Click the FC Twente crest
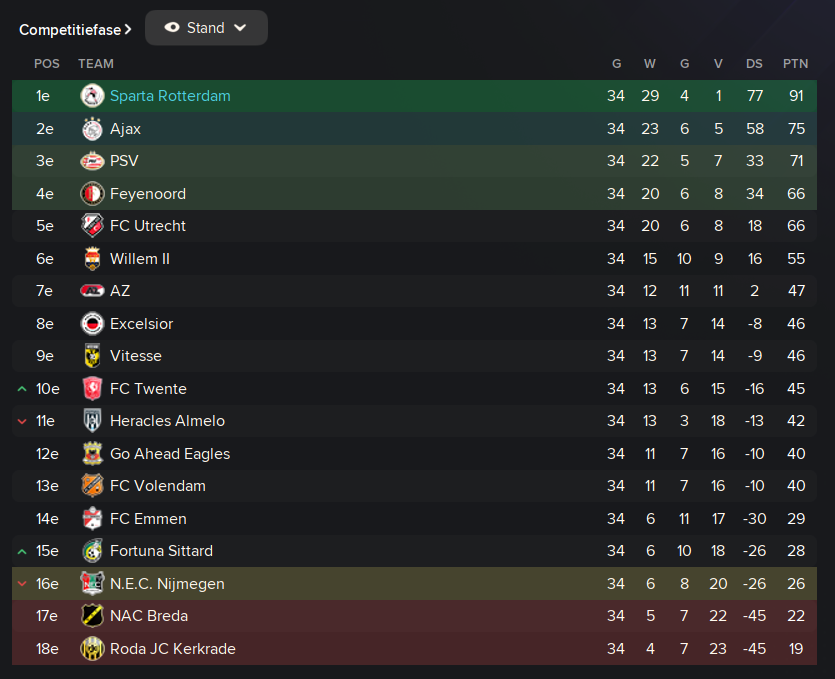835x679 pixels. (92, 389)
